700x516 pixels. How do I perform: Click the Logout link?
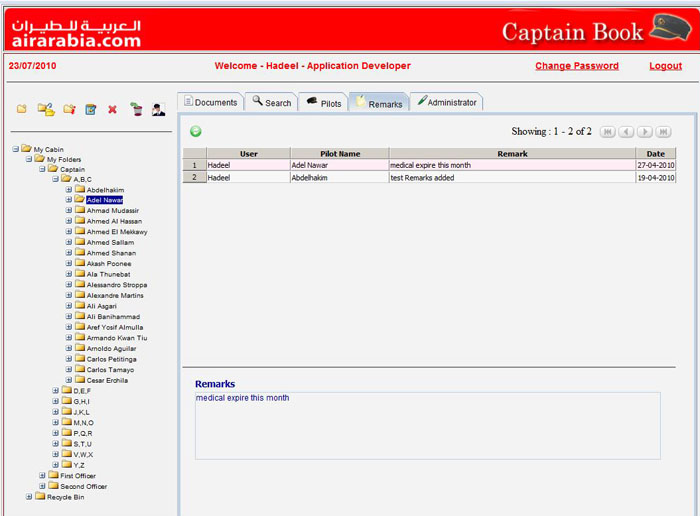click(665, 66)
